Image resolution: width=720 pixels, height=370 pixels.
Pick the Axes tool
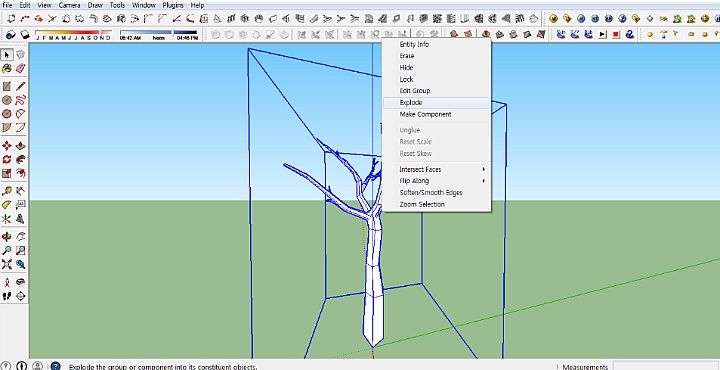click(7, 219)
